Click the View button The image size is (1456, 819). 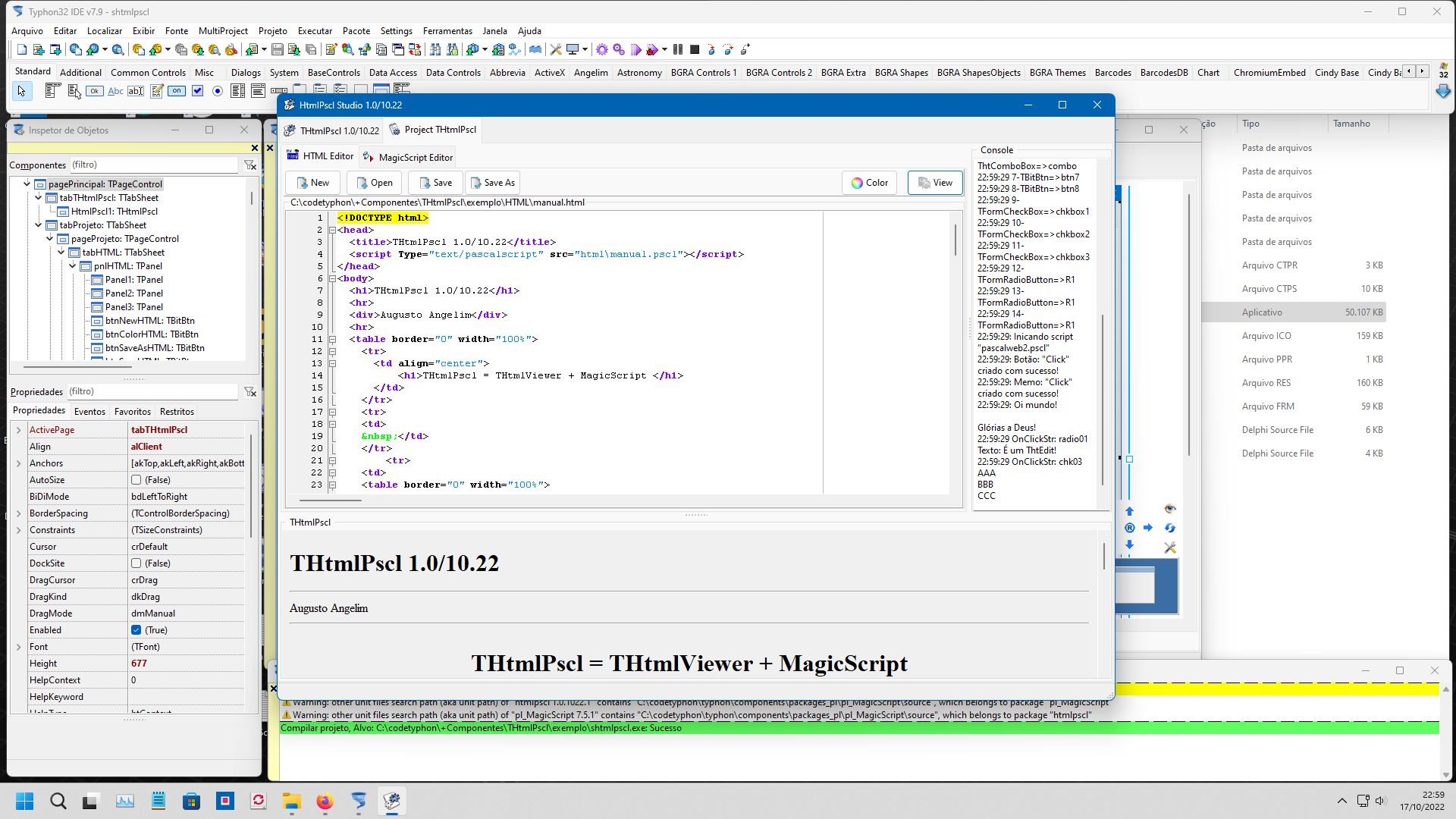coord(936,183)
